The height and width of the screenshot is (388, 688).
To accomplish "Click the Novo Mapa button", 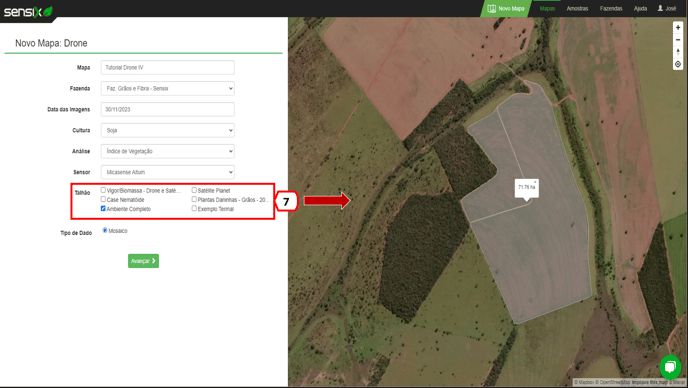I will (x=506, y=8).
